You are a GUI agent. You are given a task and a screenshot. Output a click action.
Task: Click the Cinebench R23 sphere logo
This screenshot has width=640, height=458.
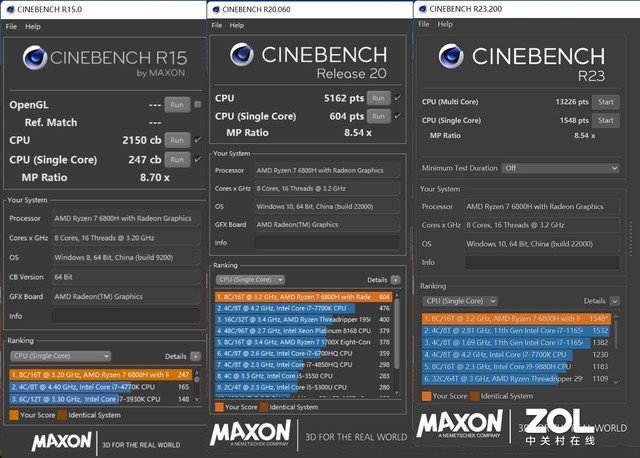[441, 56]
